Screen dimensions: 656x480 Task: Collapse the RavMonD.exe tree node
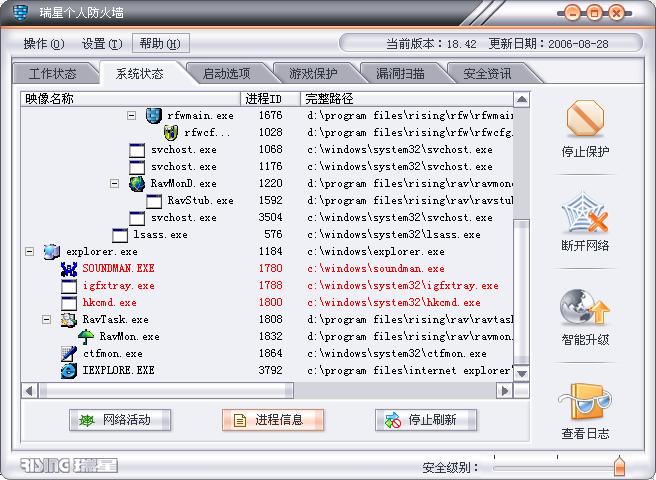click(114, 183)
